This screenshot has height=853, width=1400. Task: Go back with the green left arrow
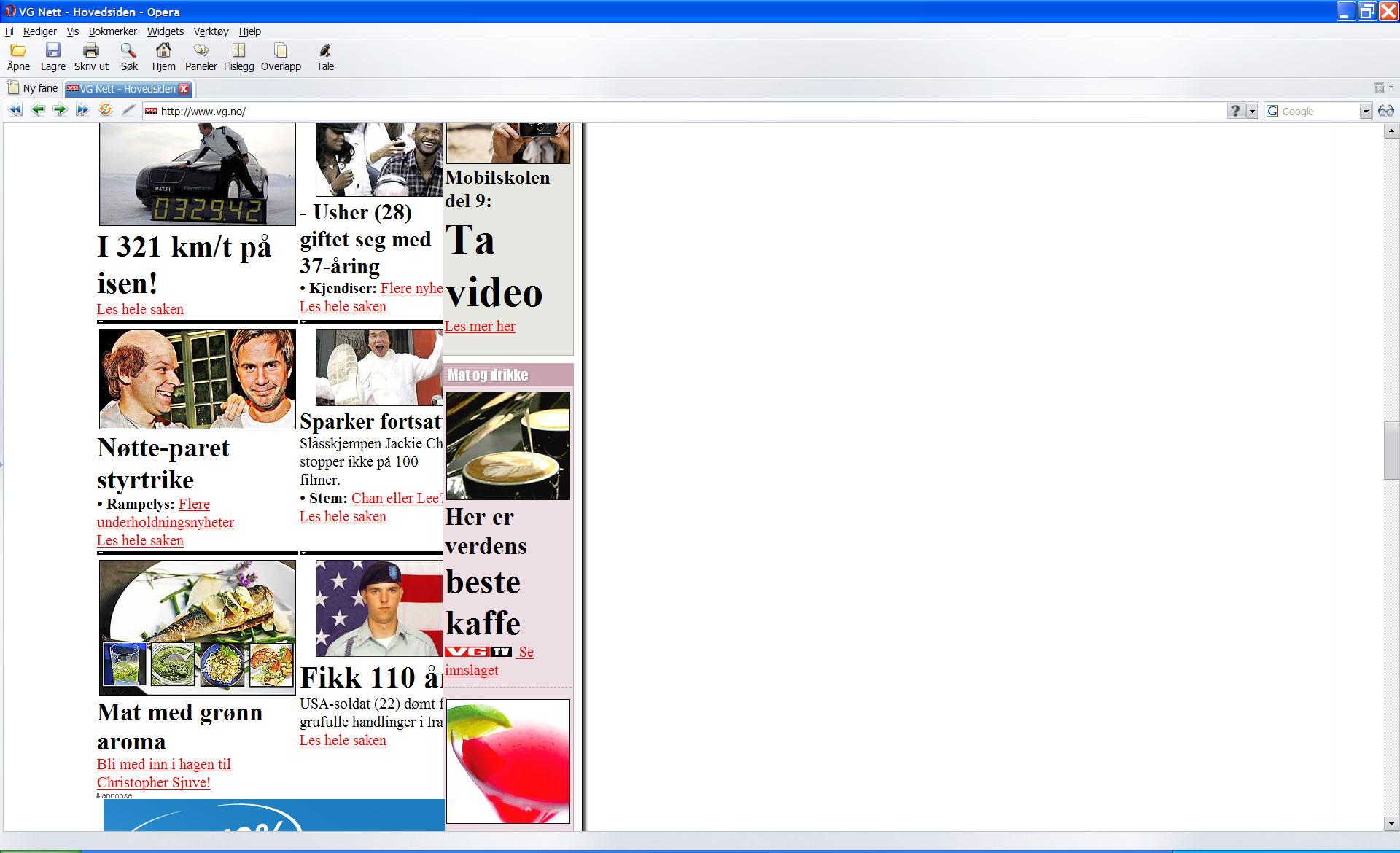[x=38, y=110]
